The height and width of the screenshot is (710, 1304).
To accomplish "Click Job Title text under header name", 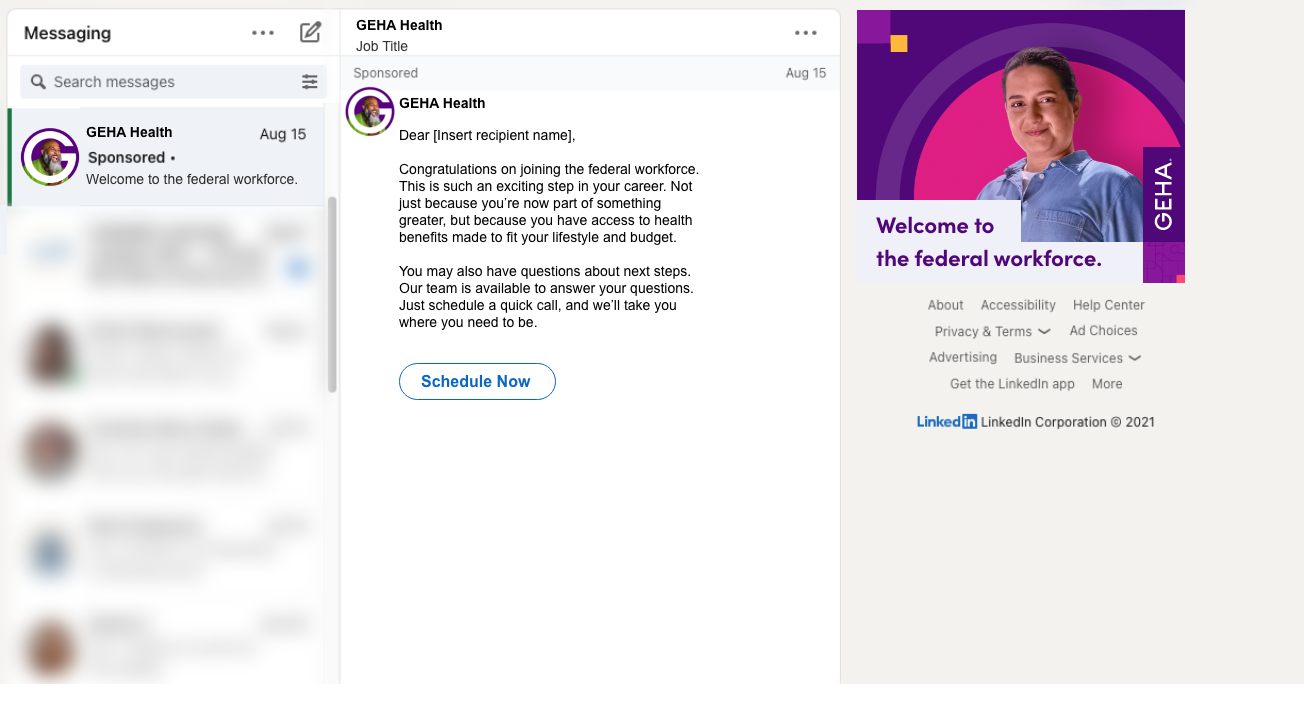I will pyautogui.click(x=382, y=46).
